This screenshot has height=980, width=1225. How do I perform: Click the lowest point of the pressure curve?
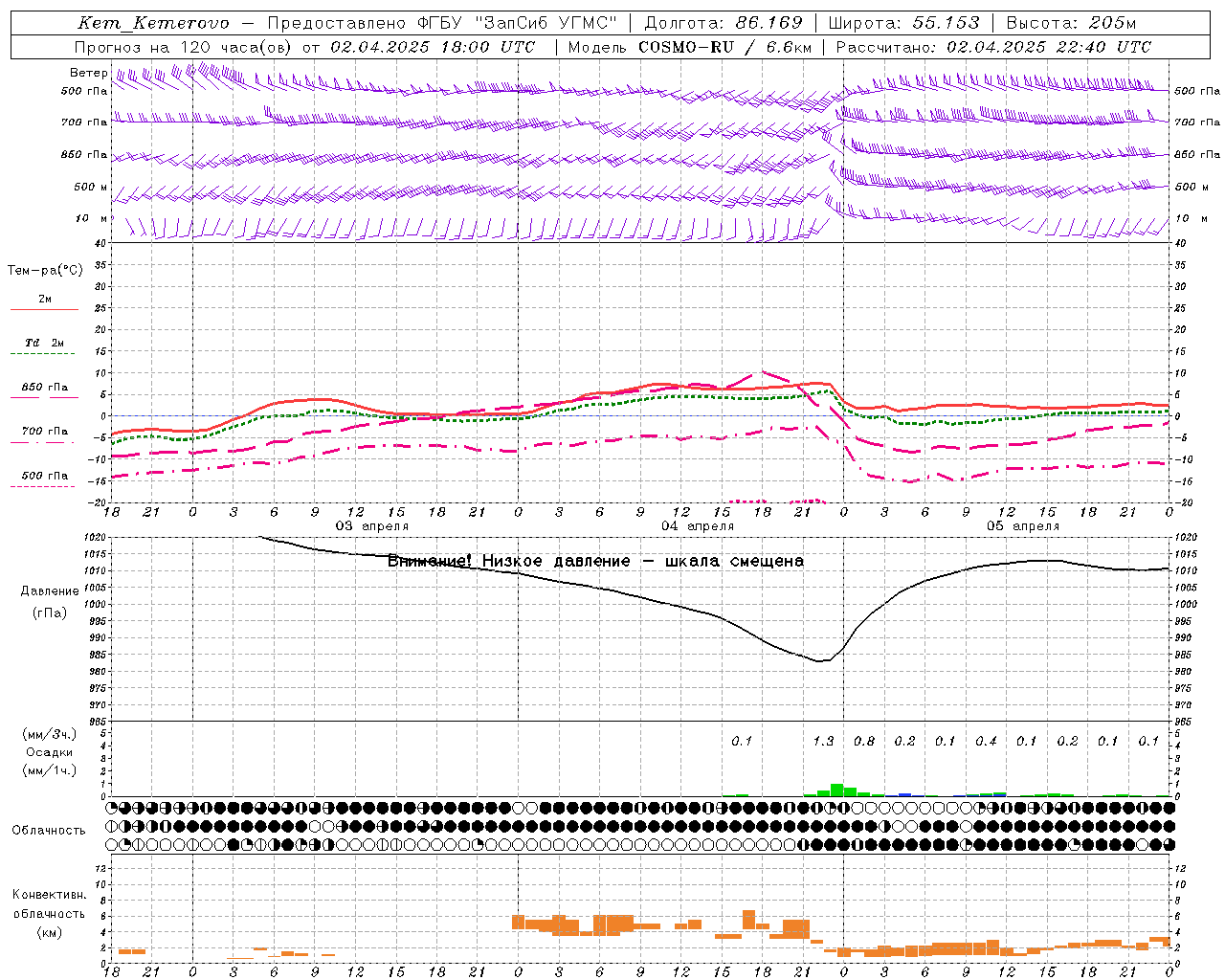[x=820, y=660]
